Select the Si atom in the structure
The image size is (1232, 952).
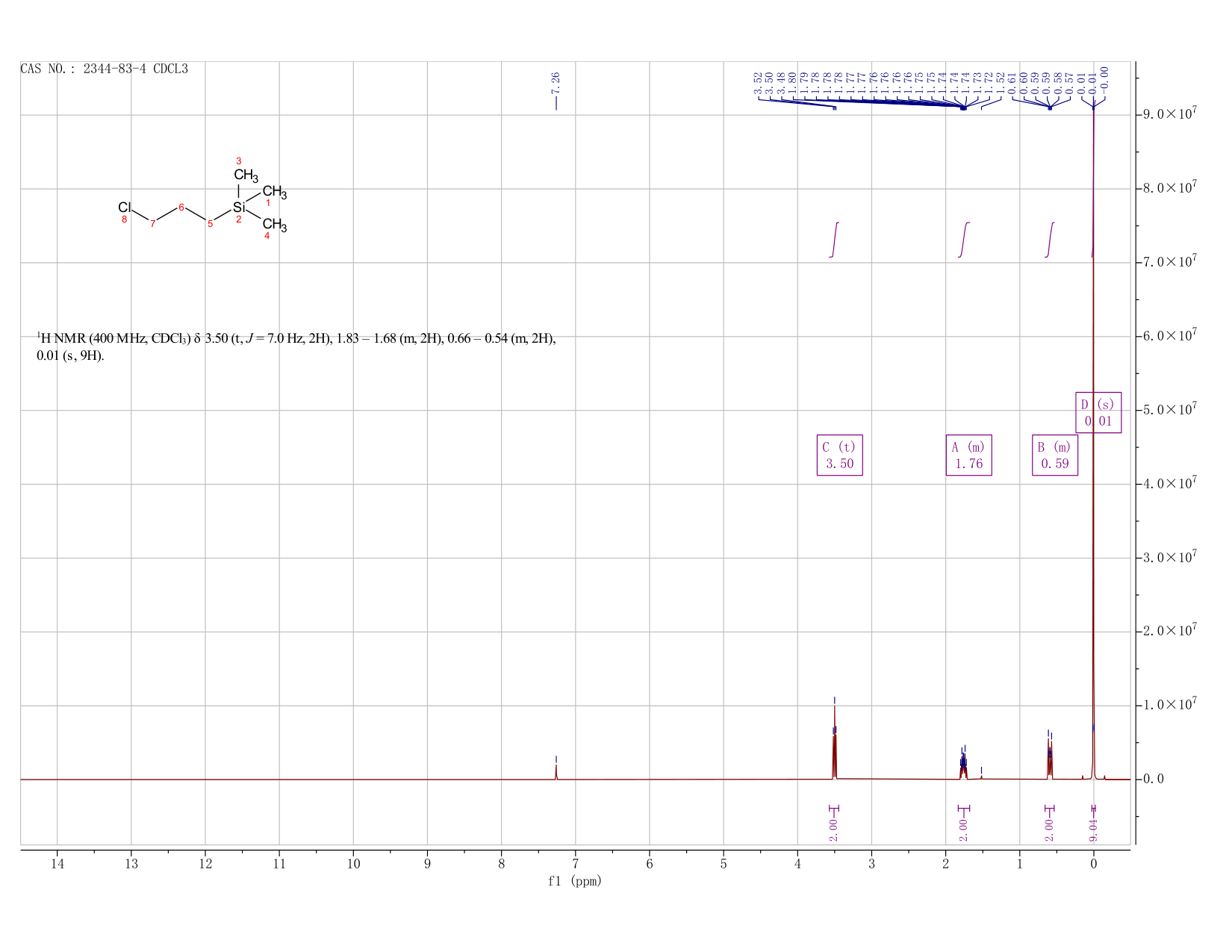pyautogui.click(x=238, y=207)
